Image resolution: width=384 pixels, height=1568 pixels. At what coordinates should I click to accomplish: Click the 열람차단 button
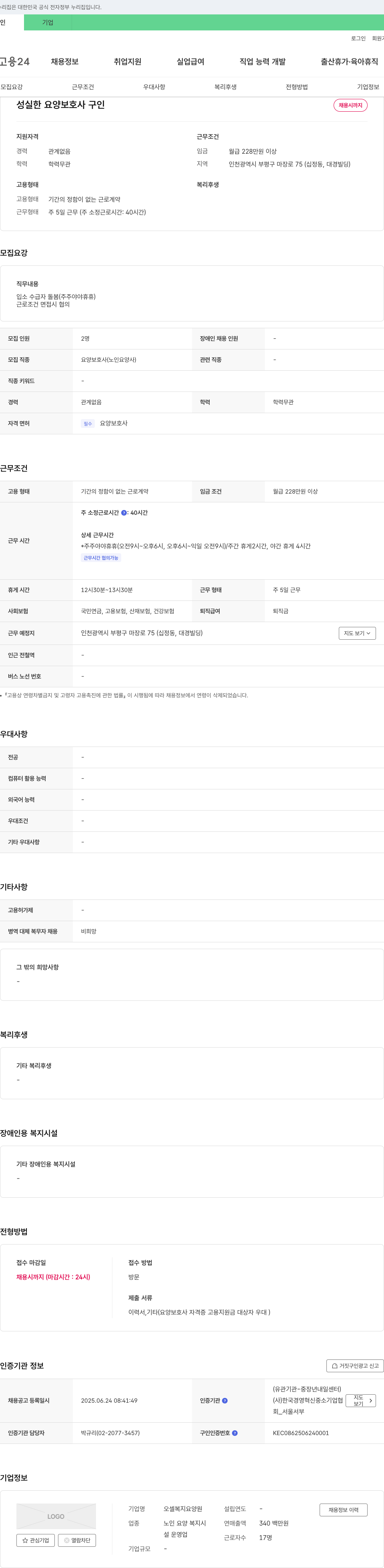tap(77, 1540)
